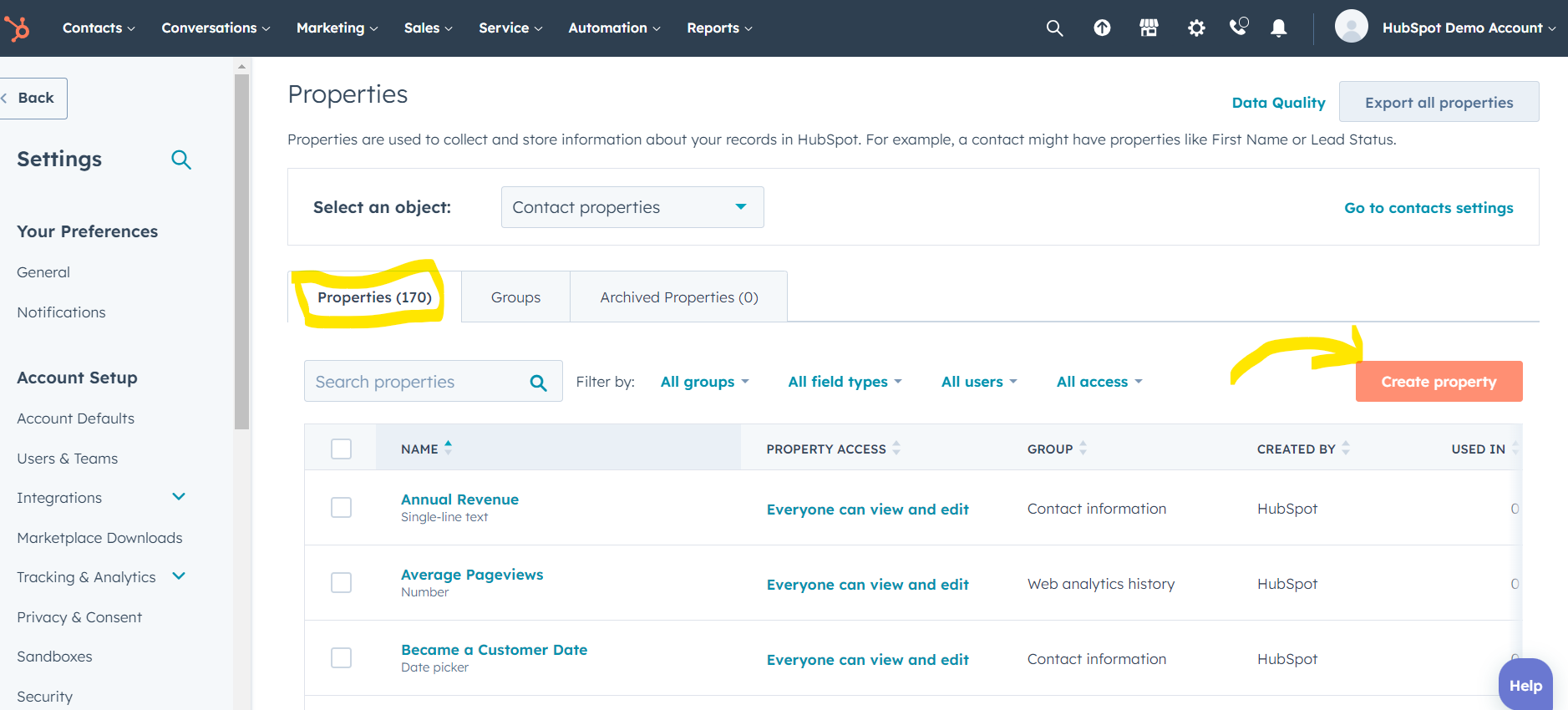
Task: Open the Data Quality link
Action: [1278, 103]
